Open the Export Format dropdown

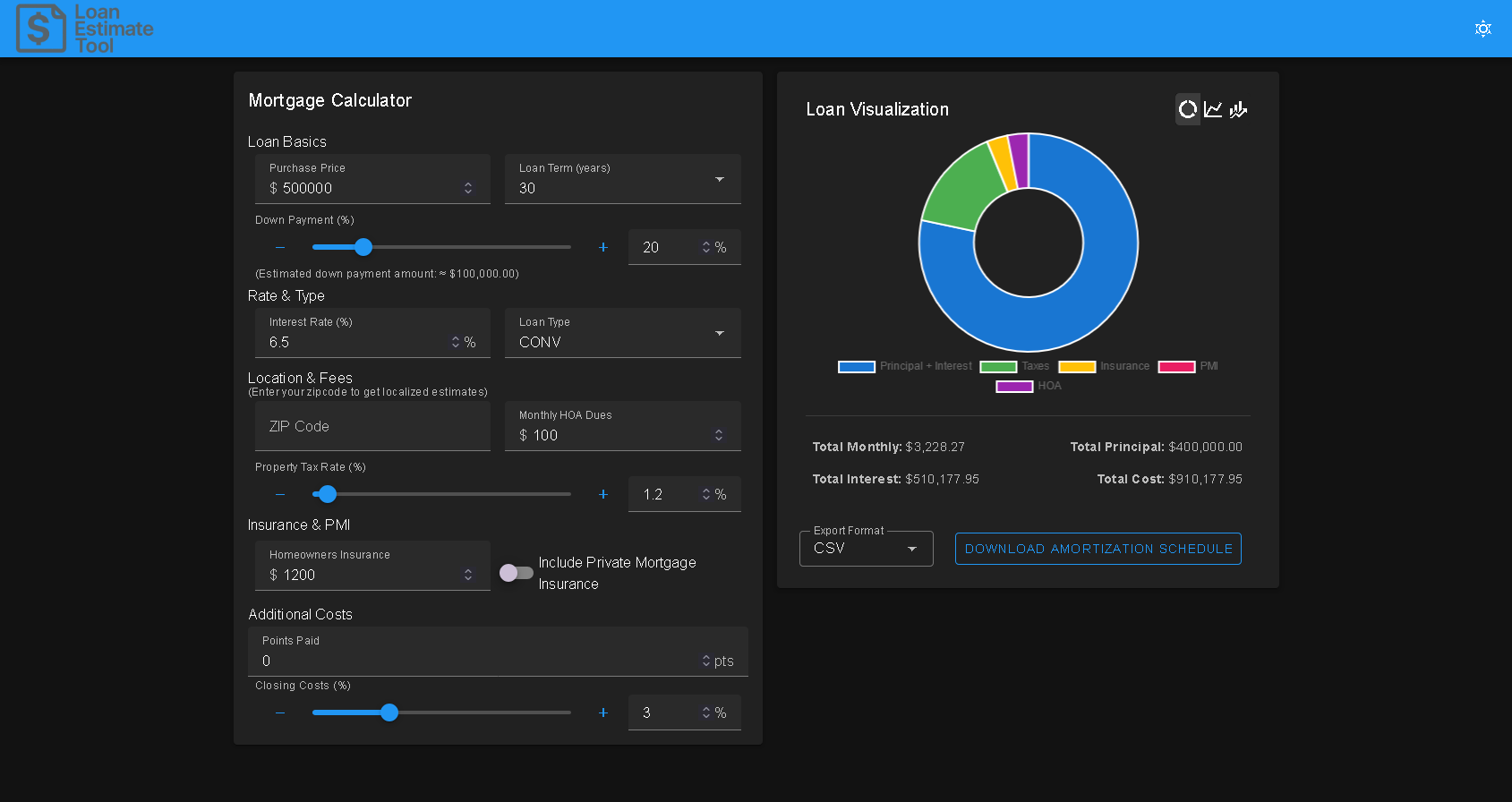coord(866,549)
